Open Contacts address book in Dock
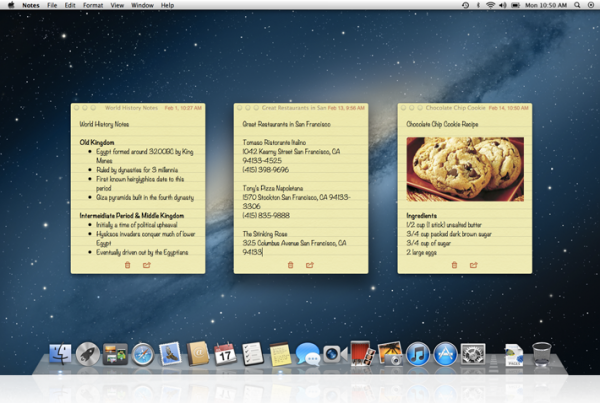The height and width of the screenshot is (403, 600). (x=198, y=353)
